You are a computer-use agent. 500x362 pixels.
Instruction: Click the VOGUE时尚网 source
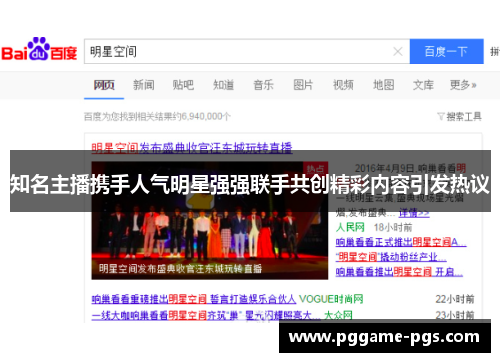[331, 299]
